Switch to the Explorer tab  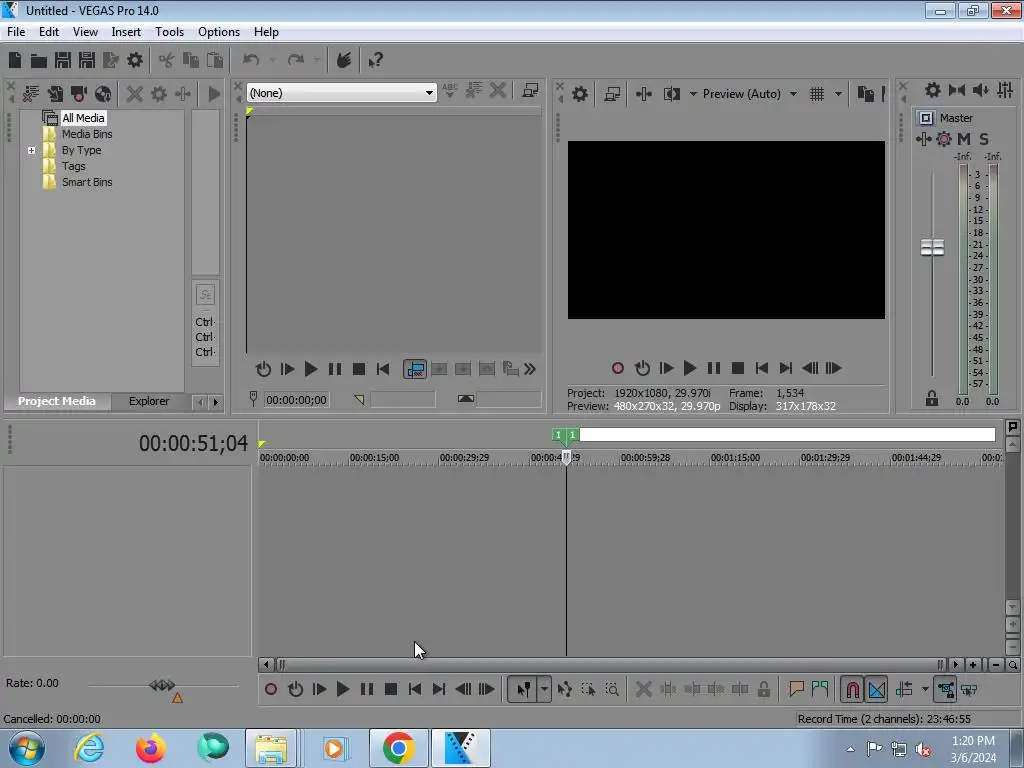(148, 401)
